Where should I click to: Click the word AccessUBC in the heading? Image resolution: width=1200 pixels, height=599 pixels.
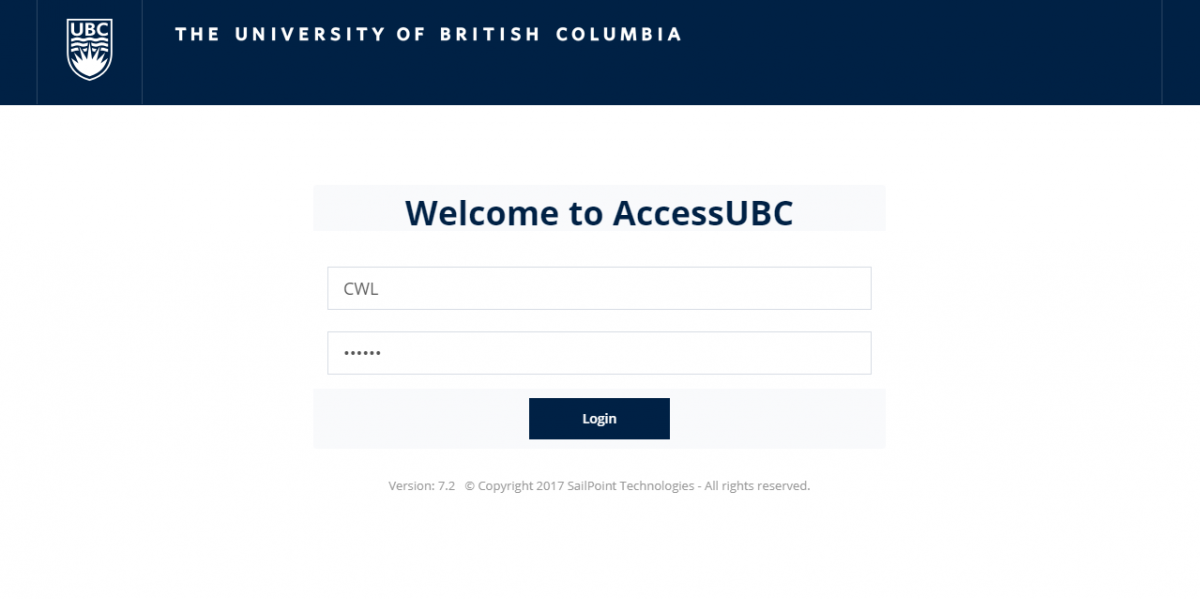[703, 212]
